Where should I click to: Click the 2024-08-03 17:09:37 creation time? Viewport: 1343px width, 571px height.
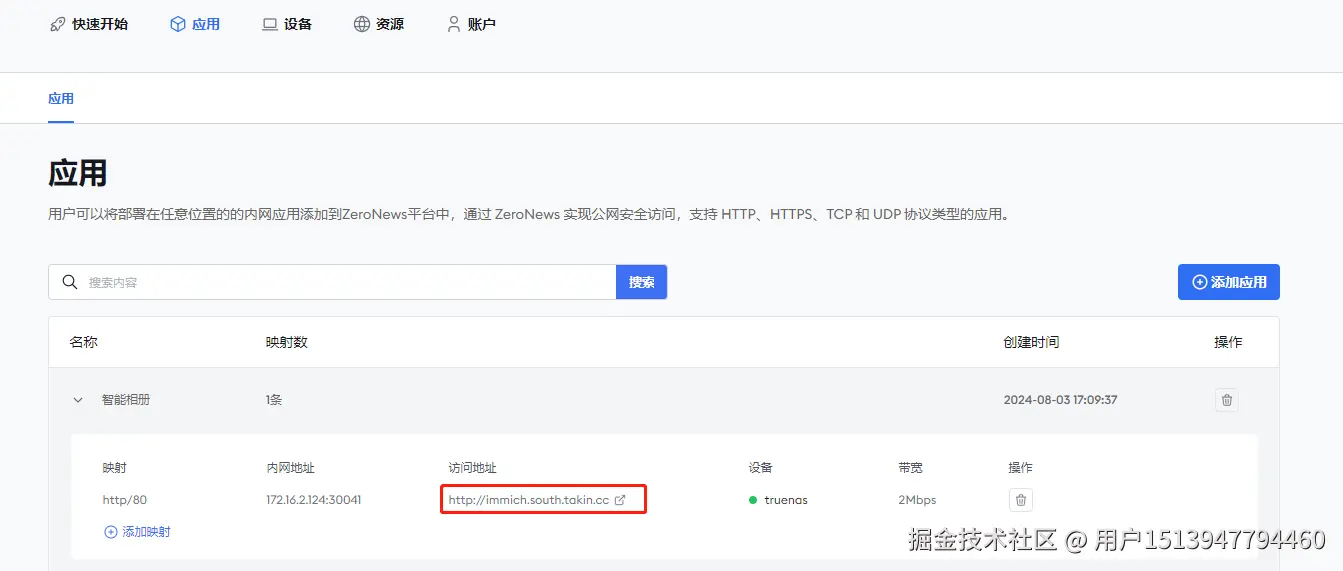point(1060,400)
